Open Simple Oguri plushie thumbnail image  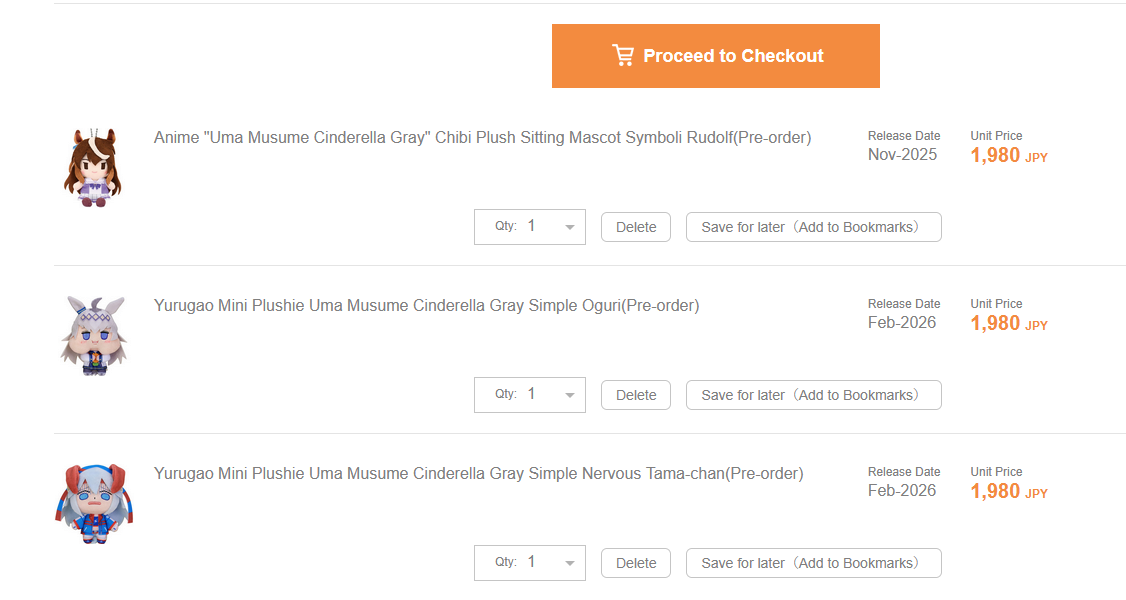[x=93, y=335]
